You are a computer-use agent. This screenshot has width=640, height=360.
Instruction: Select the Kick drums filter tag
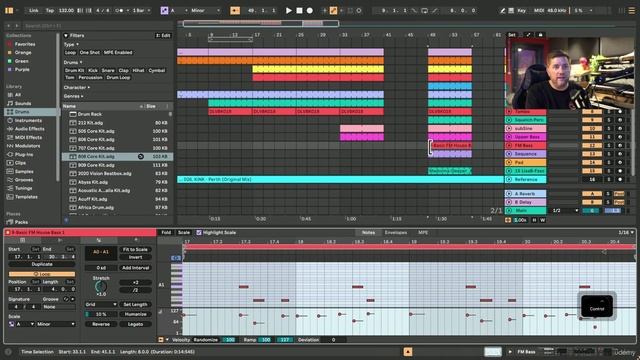point(93,70)
